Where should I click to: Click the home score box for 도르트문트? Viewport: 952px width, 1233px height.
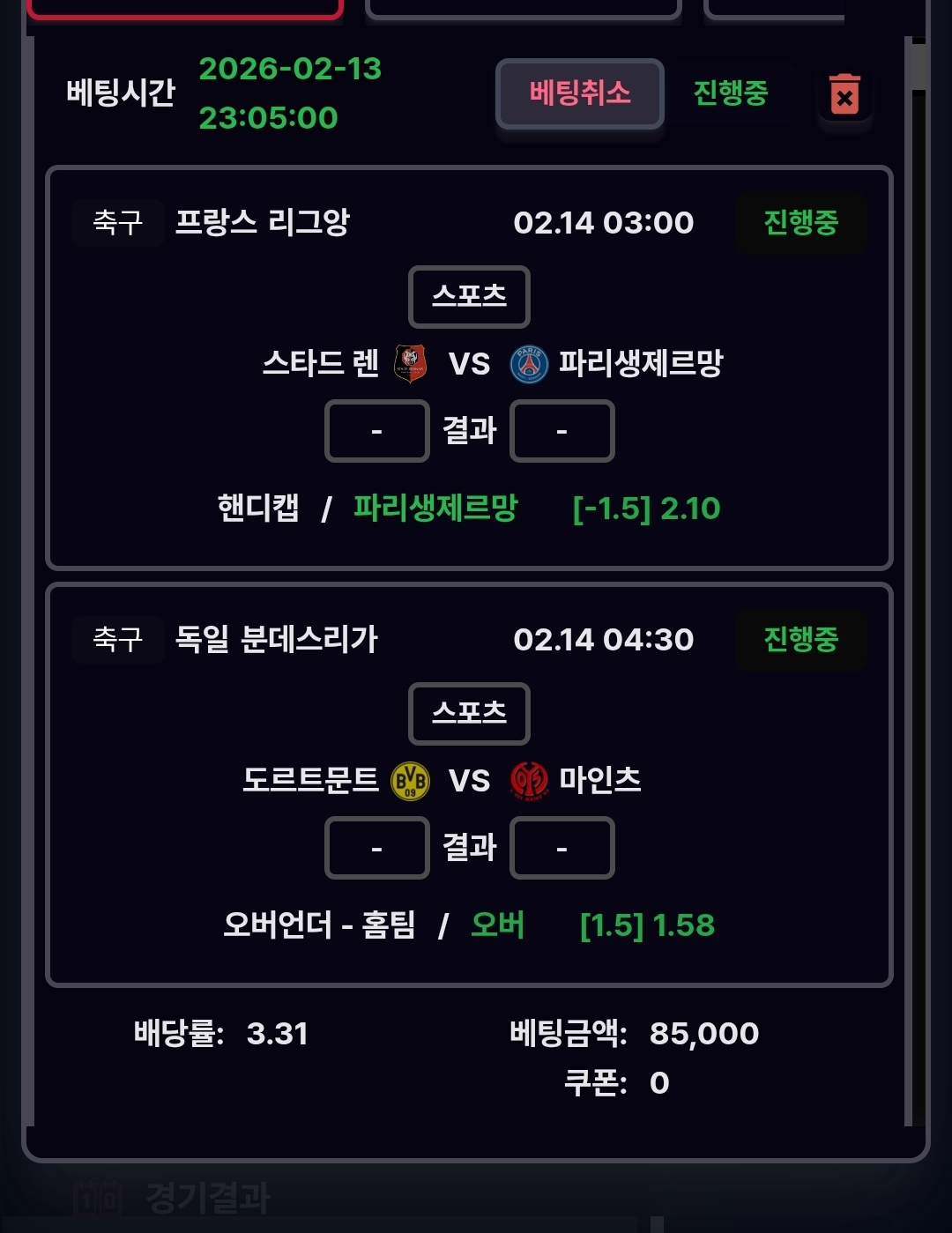click(376, 848)
